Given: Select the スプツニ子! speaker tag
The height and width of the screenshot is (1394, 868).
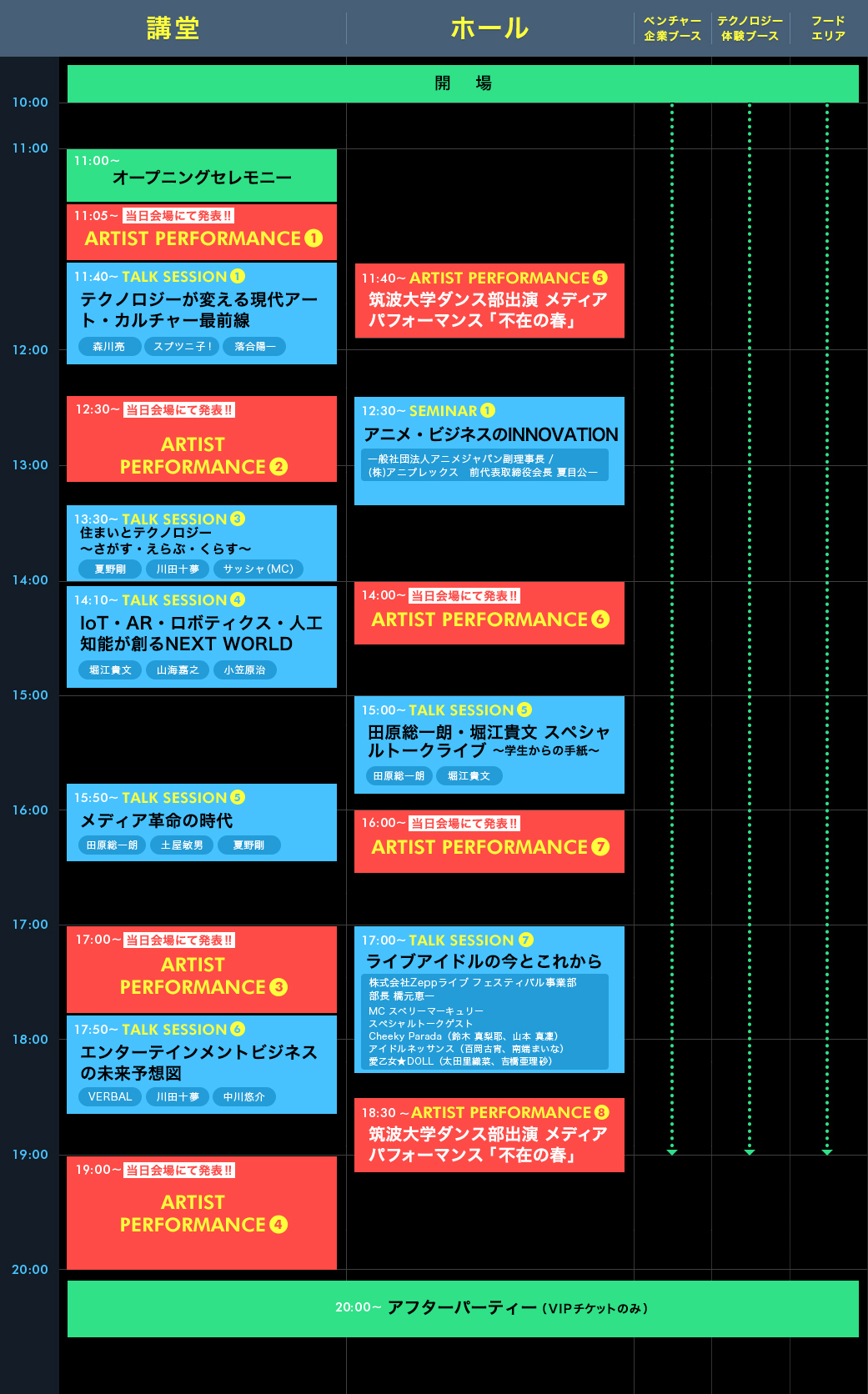Looking at the screenshot, I should coord(182,347).
